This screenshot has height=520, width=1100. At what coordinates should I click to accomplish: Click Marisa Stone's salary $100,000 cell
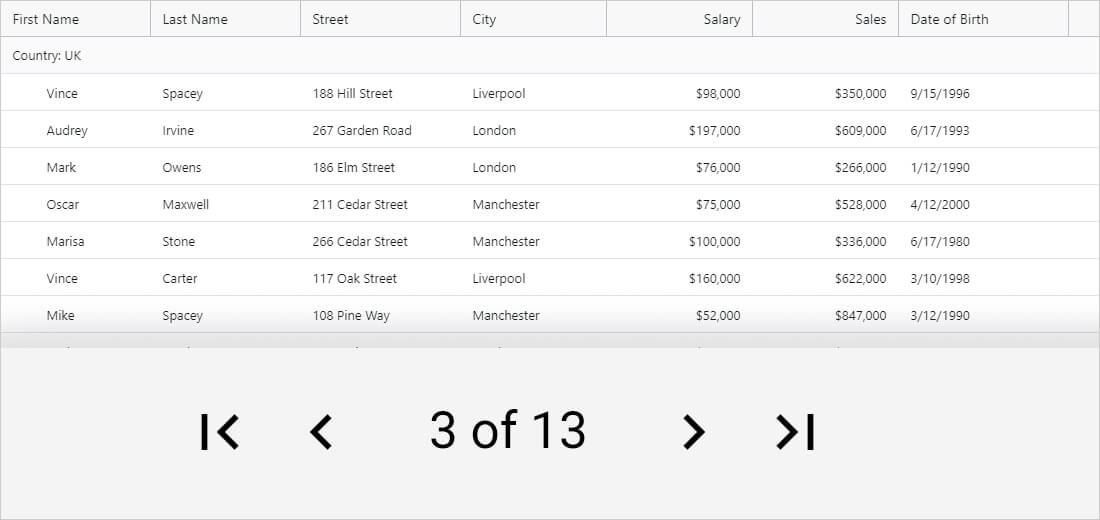(714, 241)
